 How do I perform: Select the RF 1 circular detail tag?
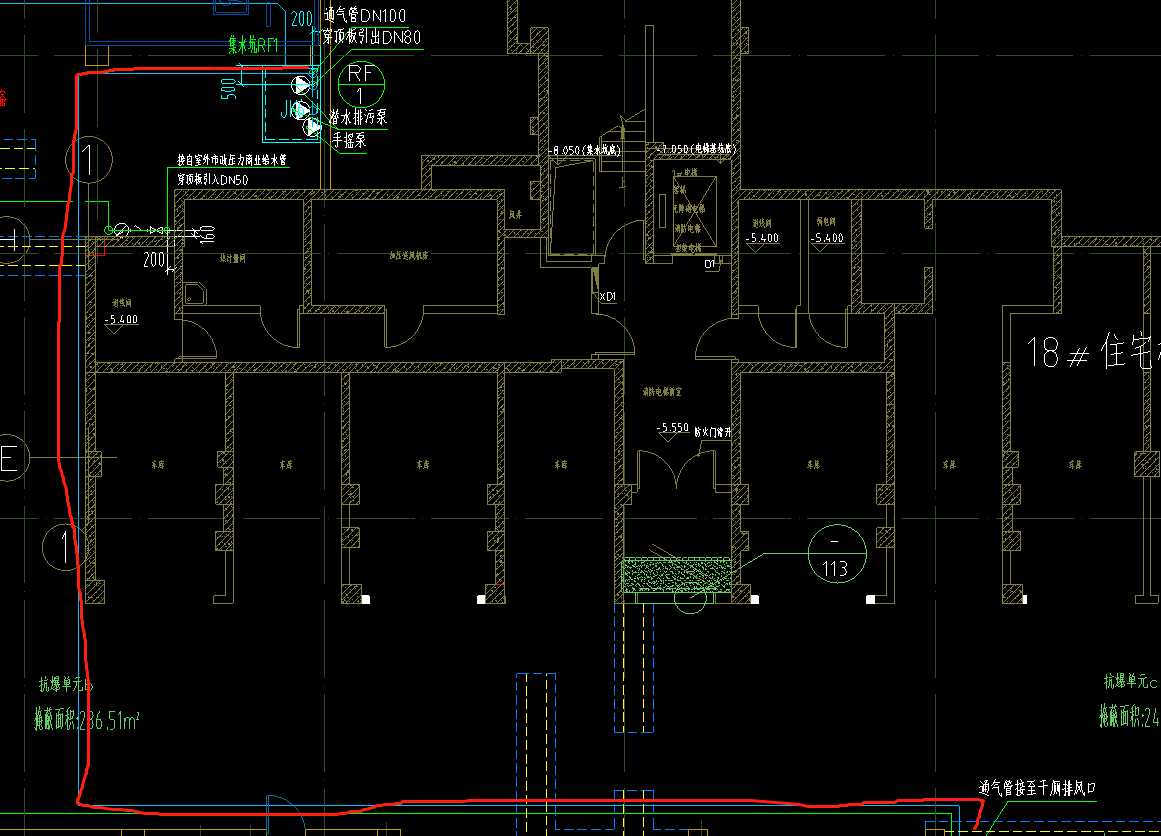pos(361,84)
